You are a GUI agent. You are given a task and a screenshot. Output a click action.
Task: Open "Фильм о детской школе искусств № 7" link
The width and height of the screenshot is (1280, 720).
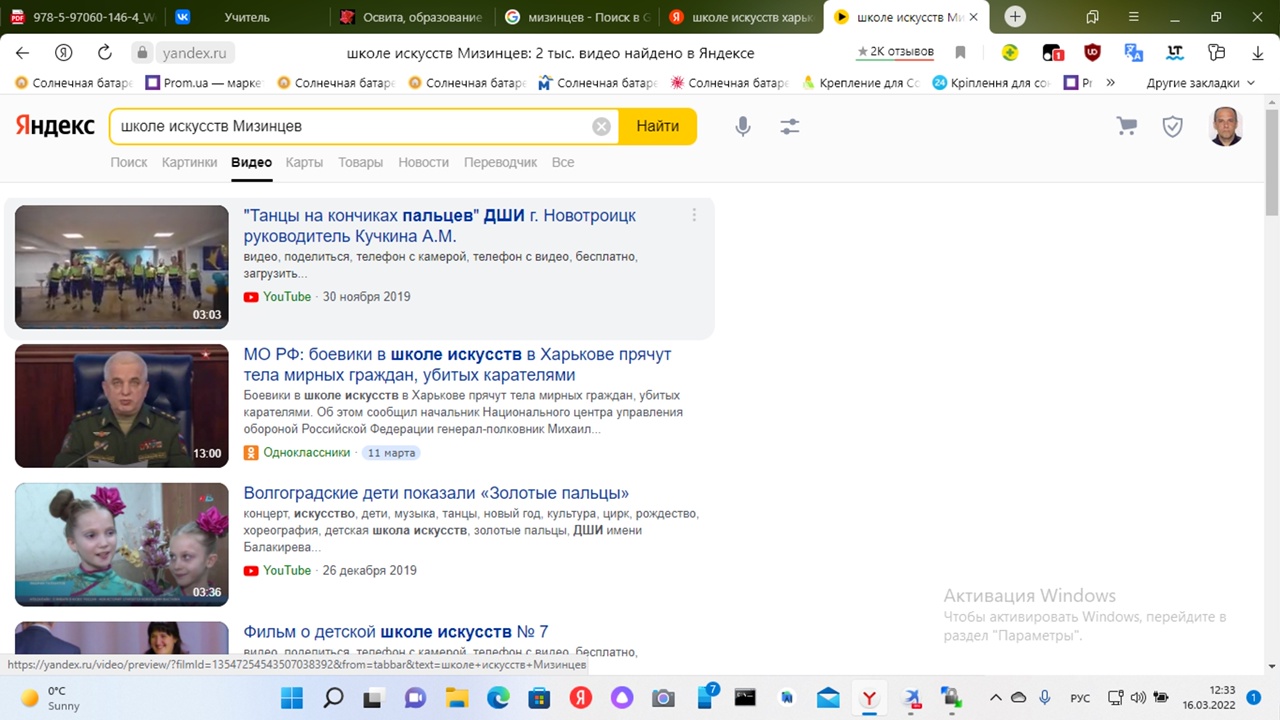[x=396, y=632]
